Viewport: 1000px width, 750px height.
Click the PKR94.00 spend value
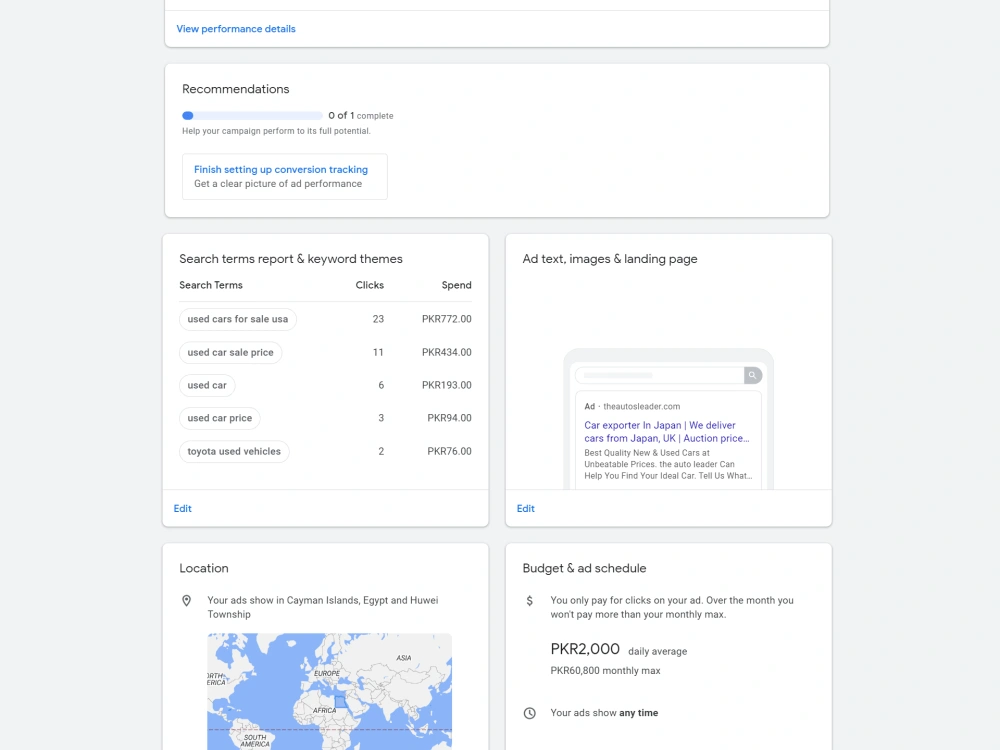pyautogui.click(x=450, y=418)
